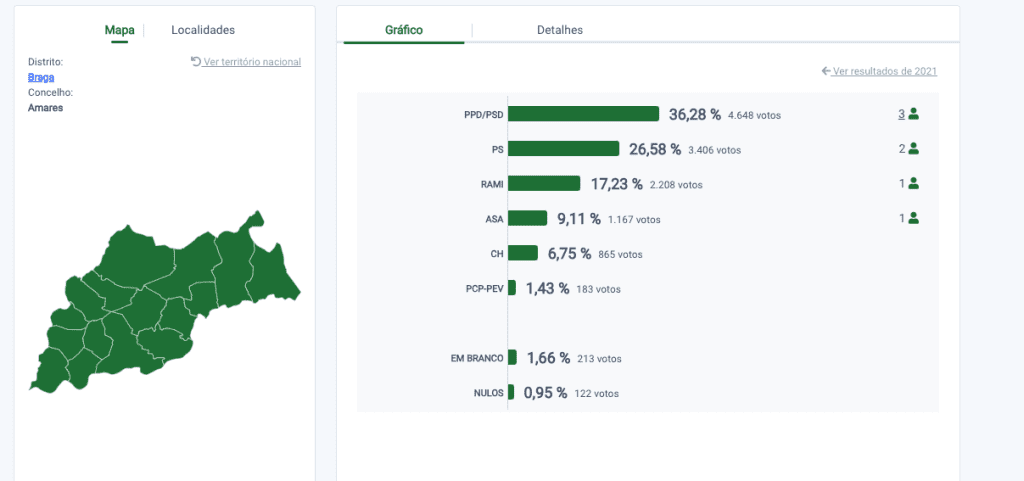
Task: Click the ASA elected member person icon
Action: coord(913,219)
